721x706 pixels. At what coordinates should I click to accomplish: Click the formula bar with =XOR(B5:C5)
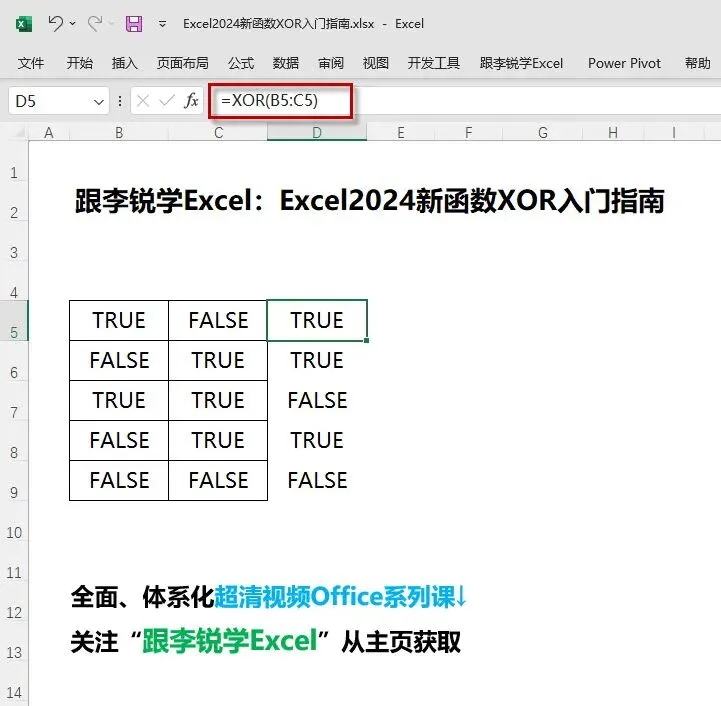pos(464,101)
